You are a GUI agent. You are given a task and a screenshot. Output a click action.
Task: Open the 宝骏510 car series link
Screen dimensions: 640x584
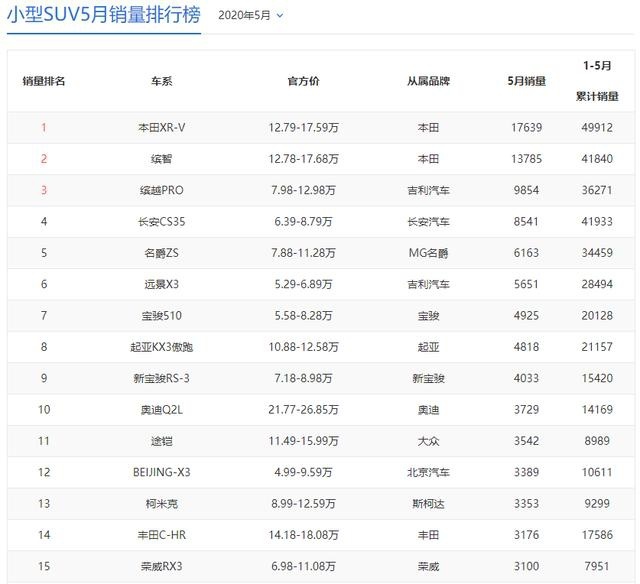162,315
